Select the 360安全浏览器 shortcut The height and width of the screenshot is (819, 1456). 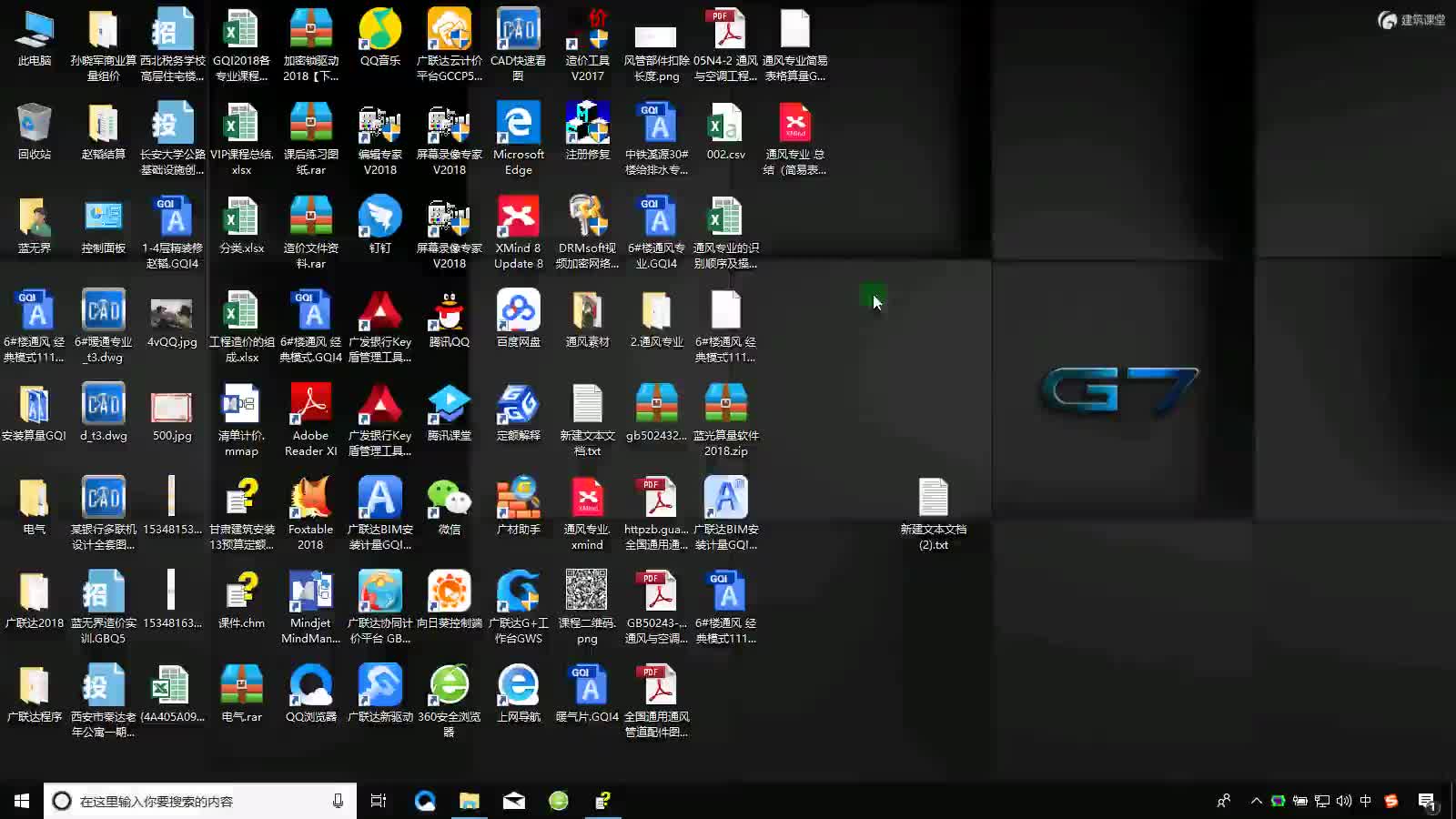[x=450, y=702]
